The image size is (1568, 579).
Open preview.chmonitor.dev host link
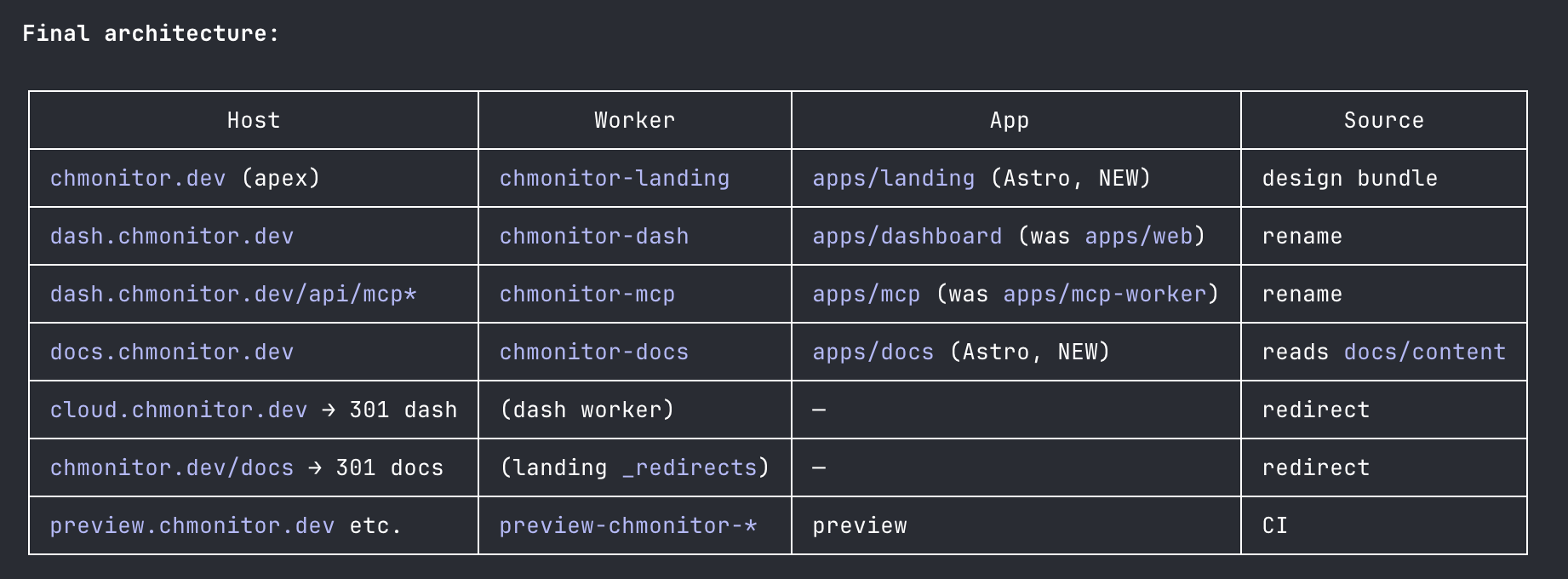point(192,525)
